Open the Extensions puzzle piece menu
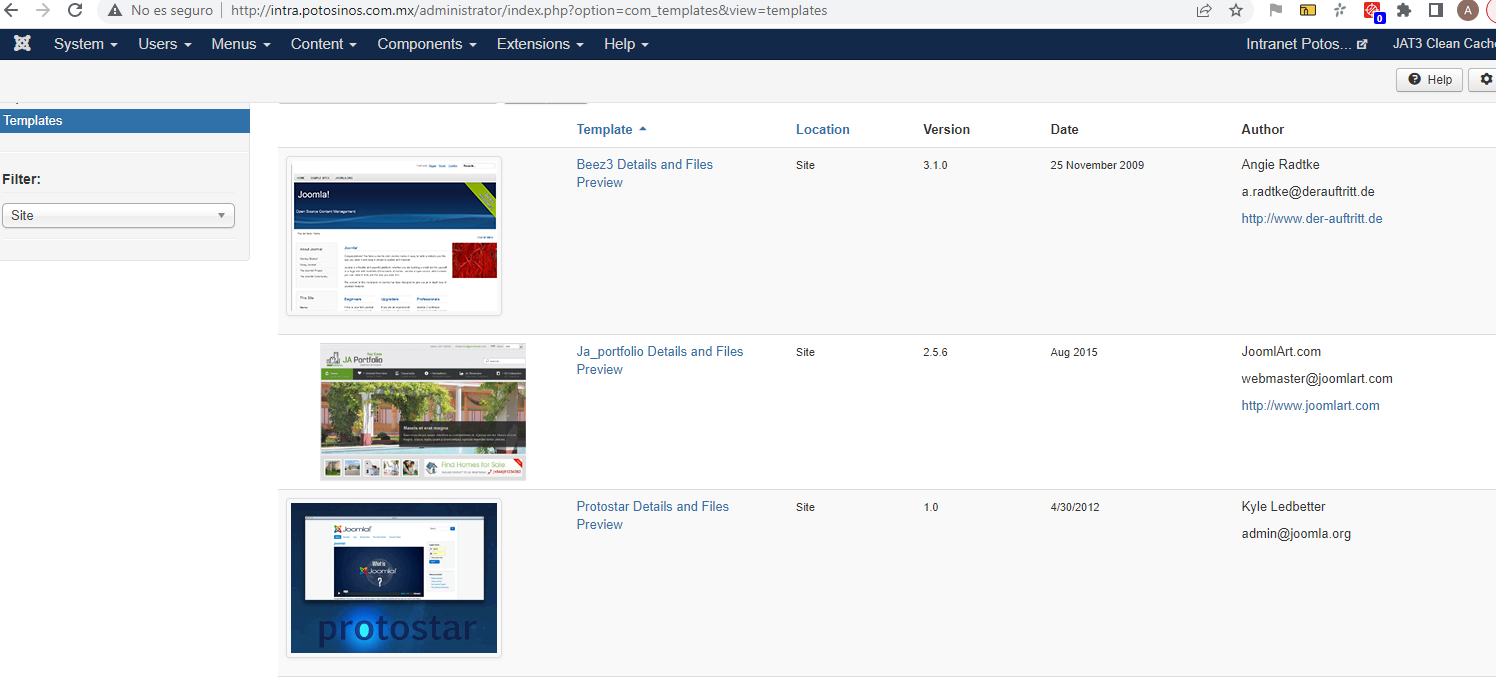 tap(1404, 10)
